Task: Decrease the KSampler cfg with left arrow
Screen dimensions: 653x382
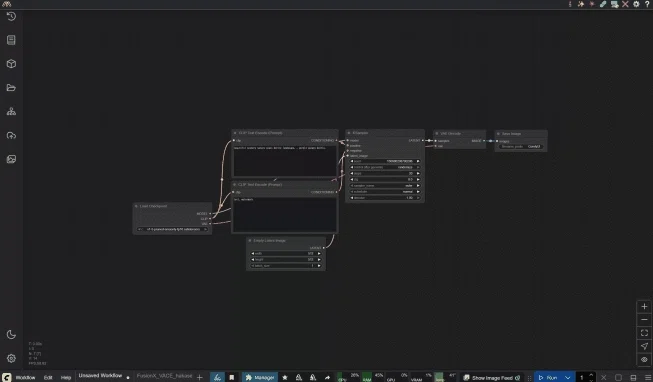Action: [x=352, y=180]
